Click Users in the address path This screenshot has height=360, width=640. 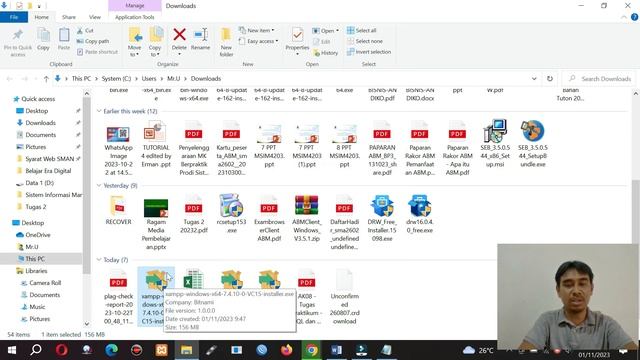click(x=149, y=79)
